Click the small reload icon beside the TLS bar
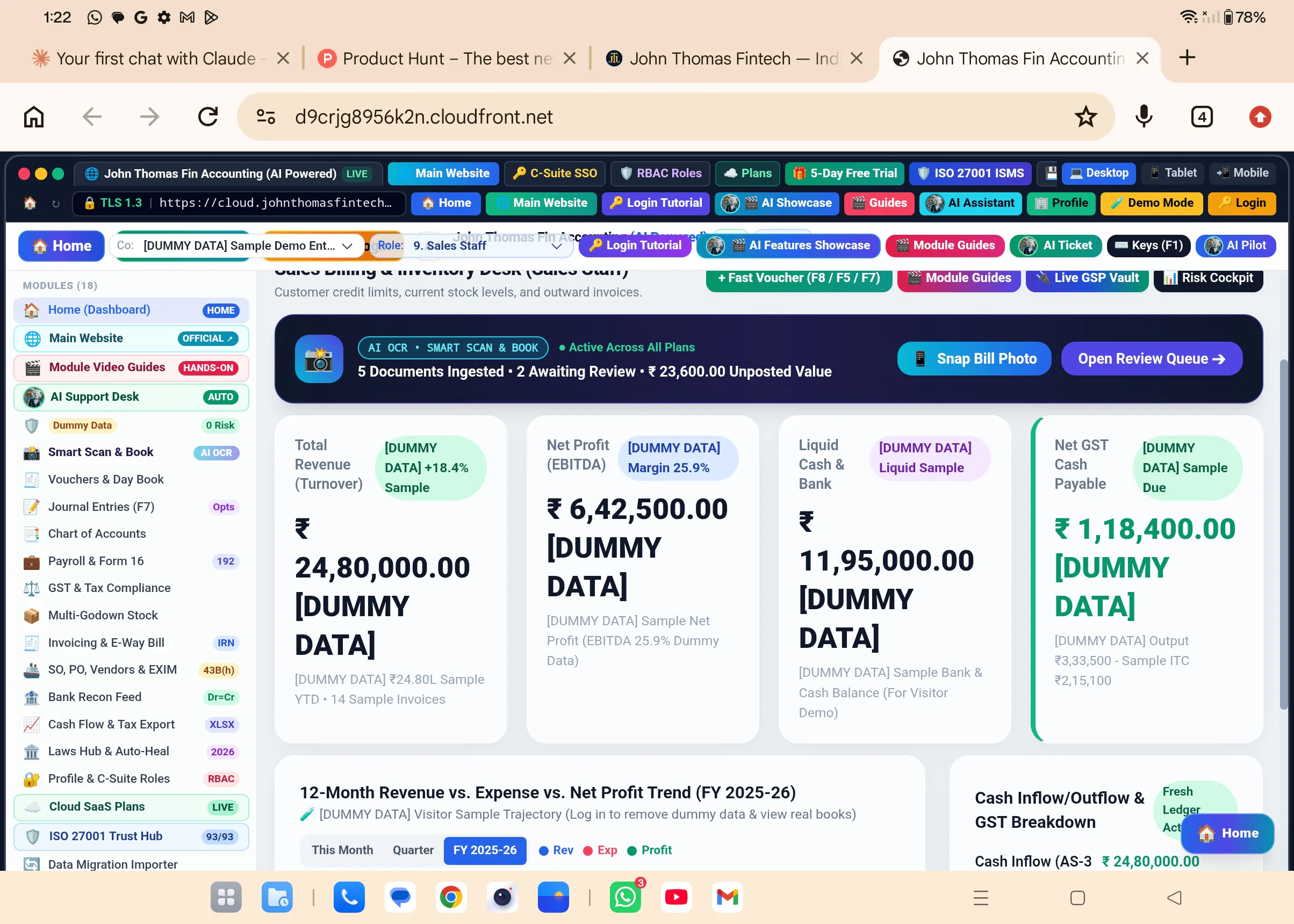The image size is (1294, 924). click(55, 203)
